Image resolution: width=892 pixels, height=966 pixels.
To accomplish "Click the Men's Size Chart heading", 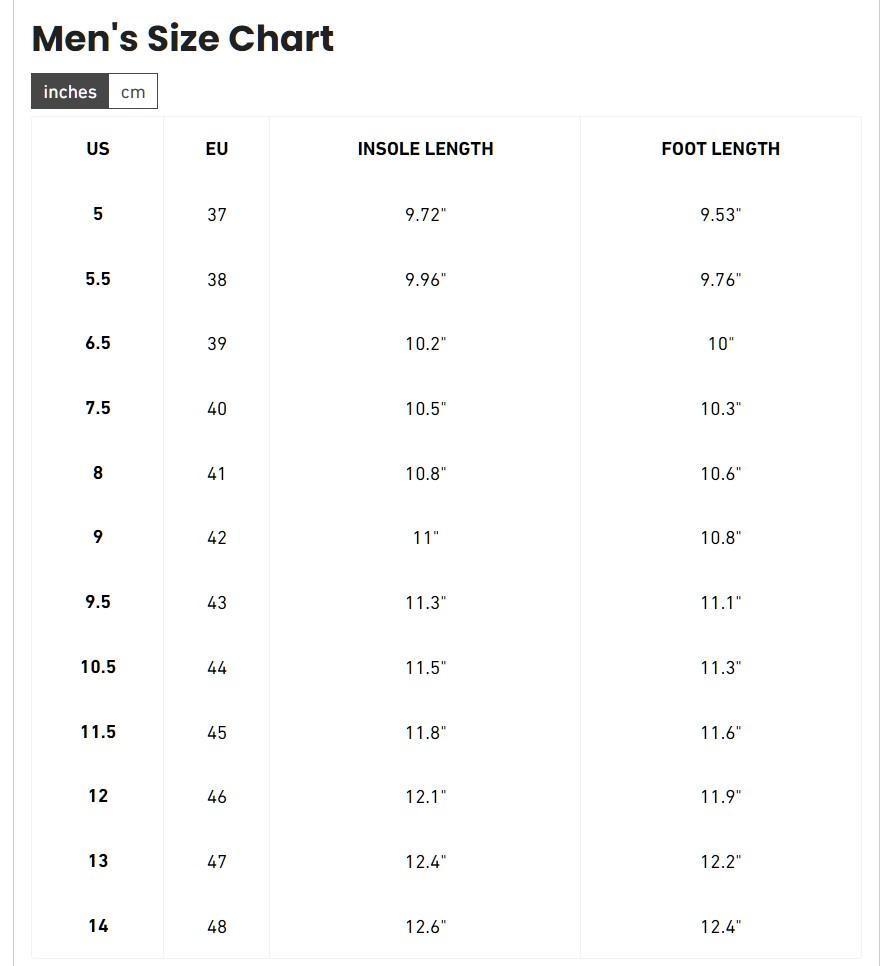I will 183,38.
